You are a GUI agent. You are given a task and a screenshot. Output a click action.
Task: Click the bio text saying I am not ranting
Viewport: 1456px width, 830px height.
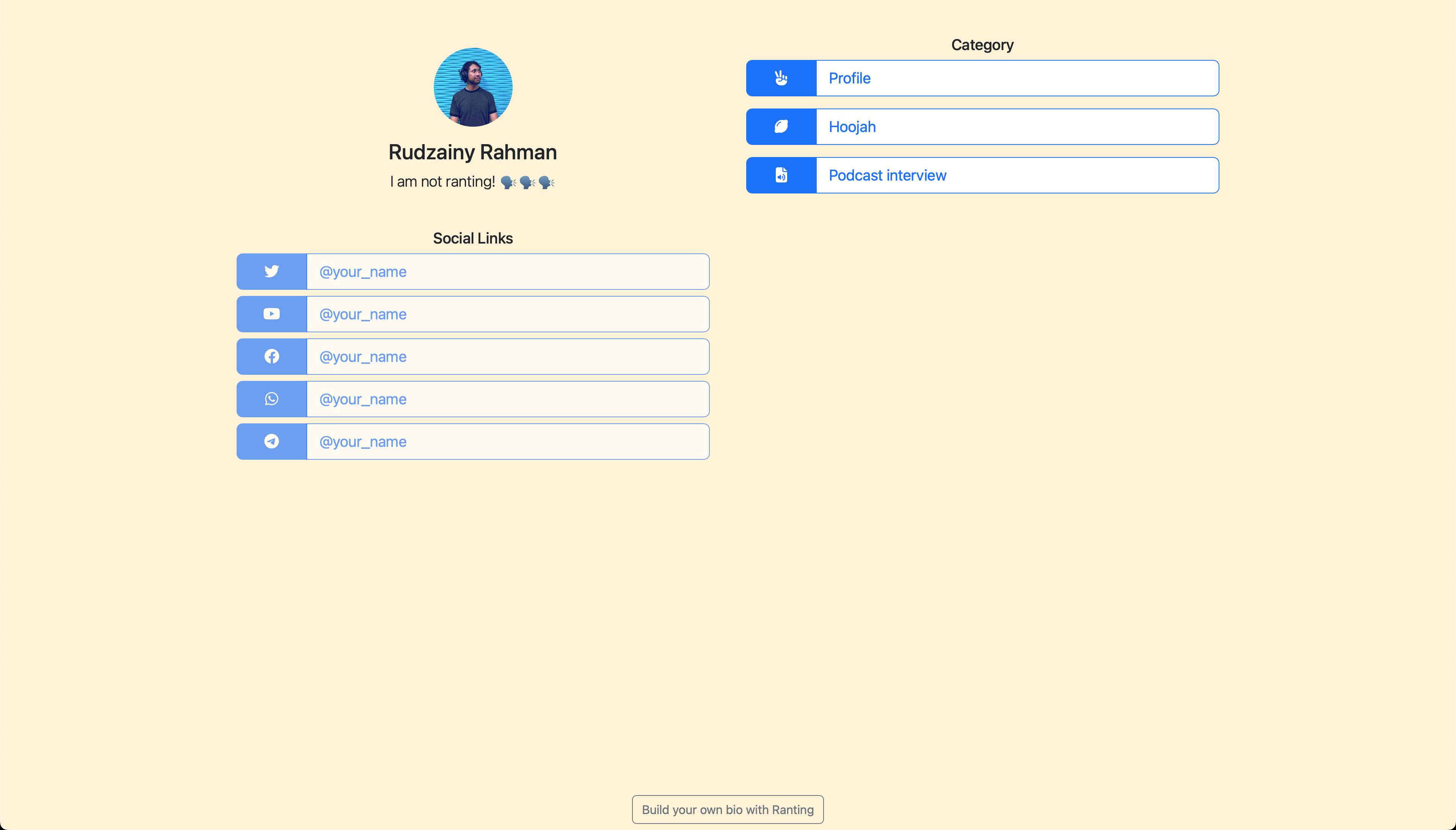click(x=472, y=181)
